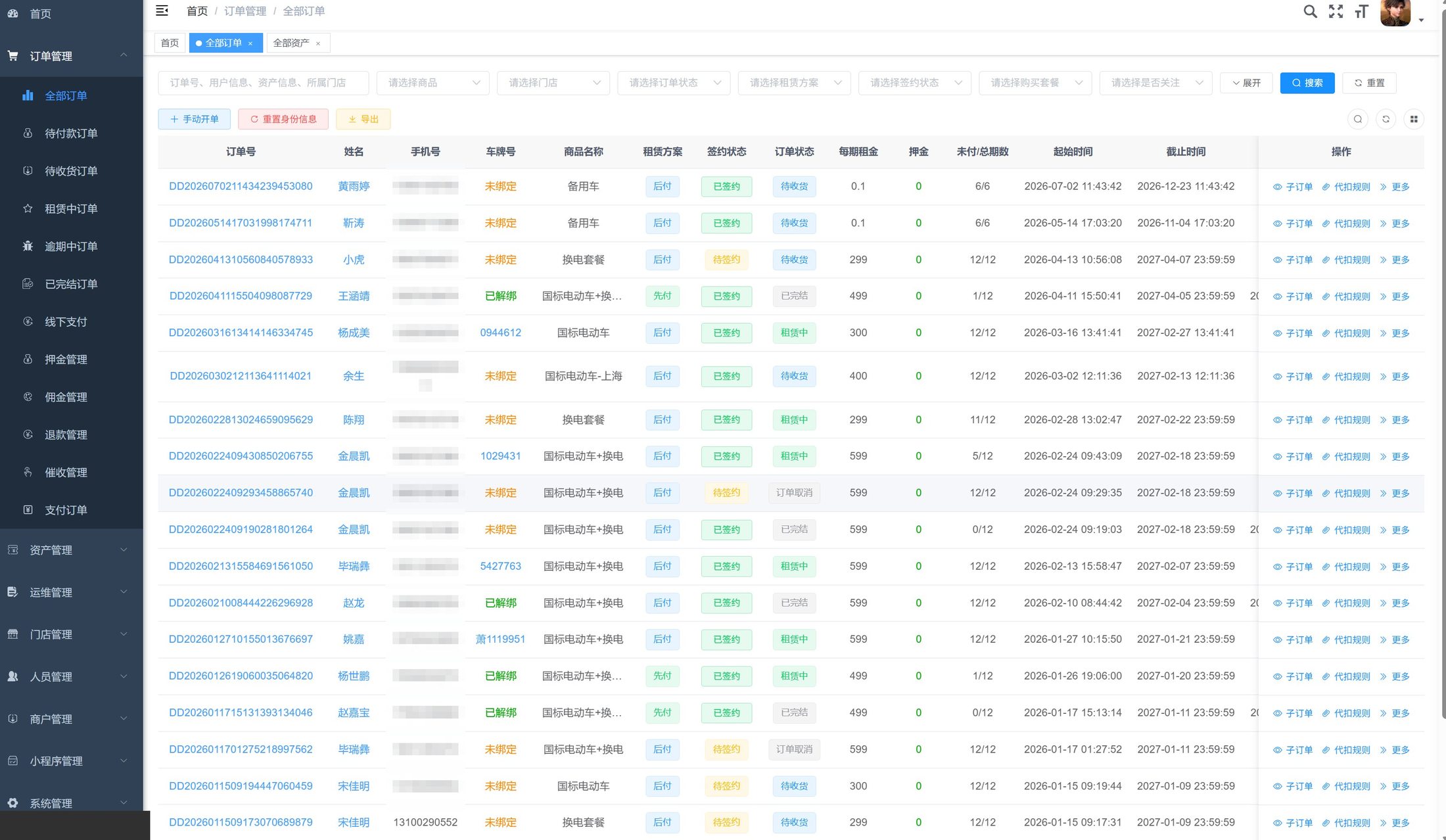The image size is (1446, 840).
Task: Close the 全部订单 tab with its x
Action: pos(250,43)
